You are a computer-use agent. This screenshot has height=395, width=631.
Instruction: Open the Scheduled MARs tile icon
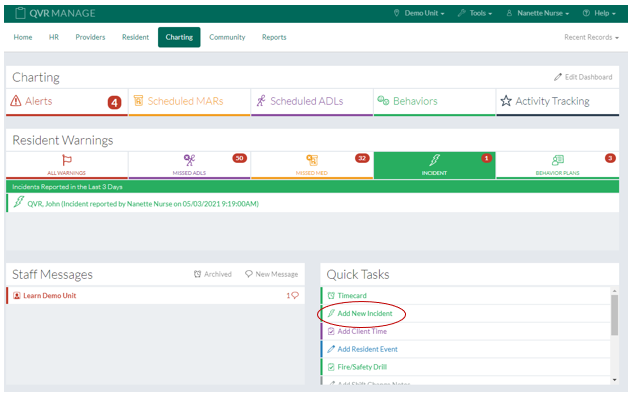pos(138,100)
